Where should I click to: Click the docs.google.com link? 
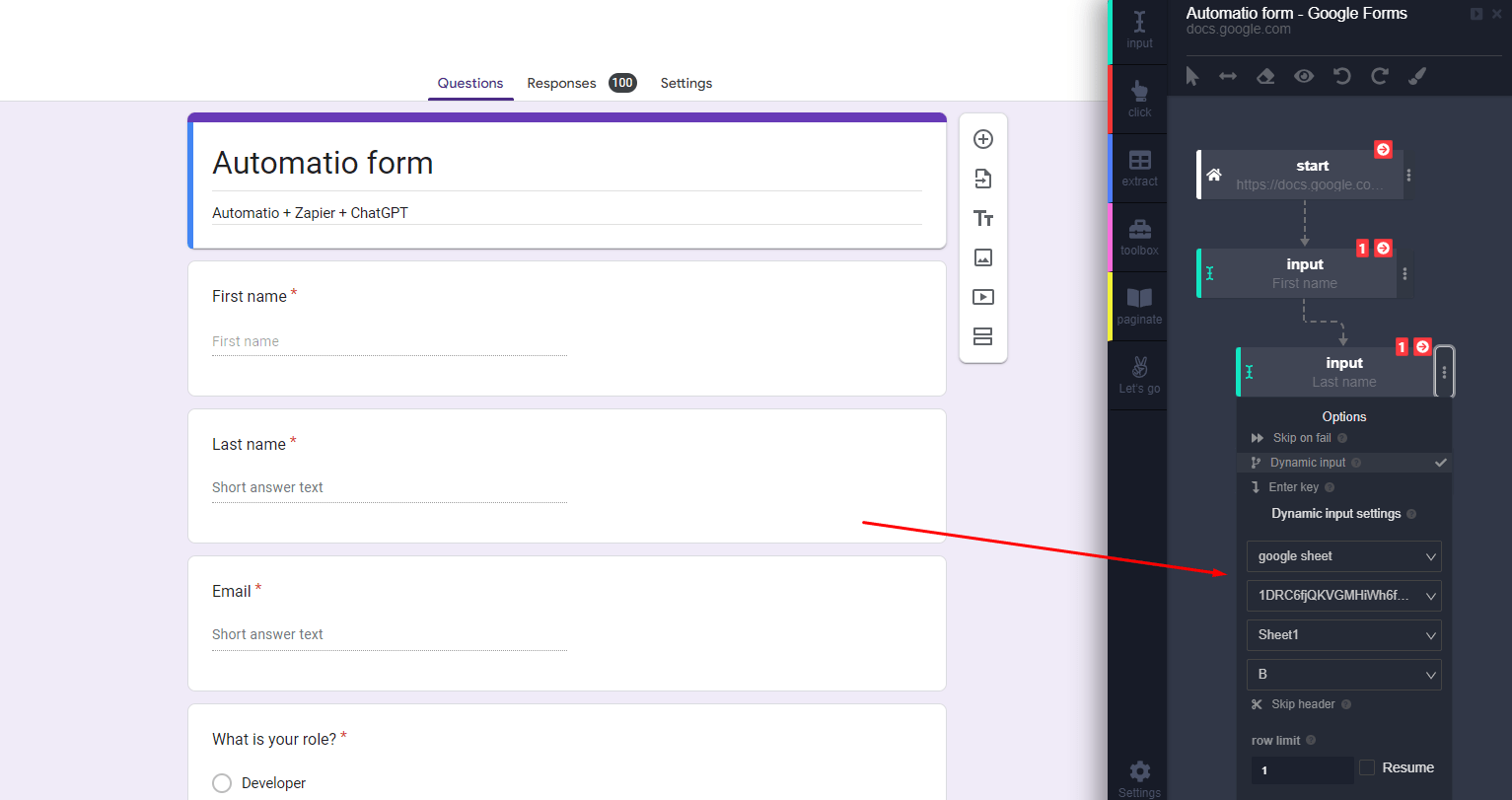tap(1238, 29)
